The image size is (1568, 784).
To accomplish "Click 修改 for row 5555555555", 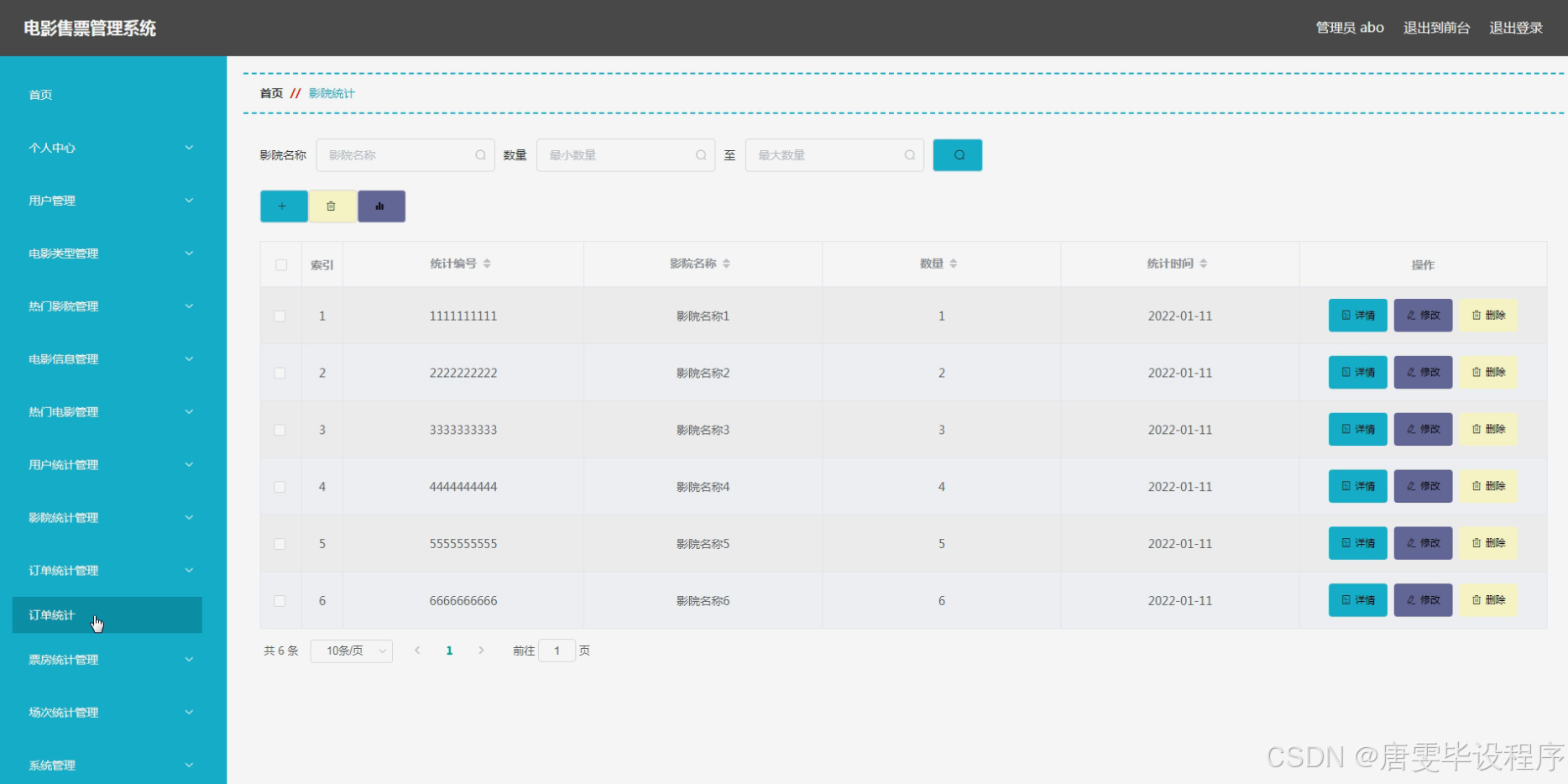I will [x=1423, y=544].
